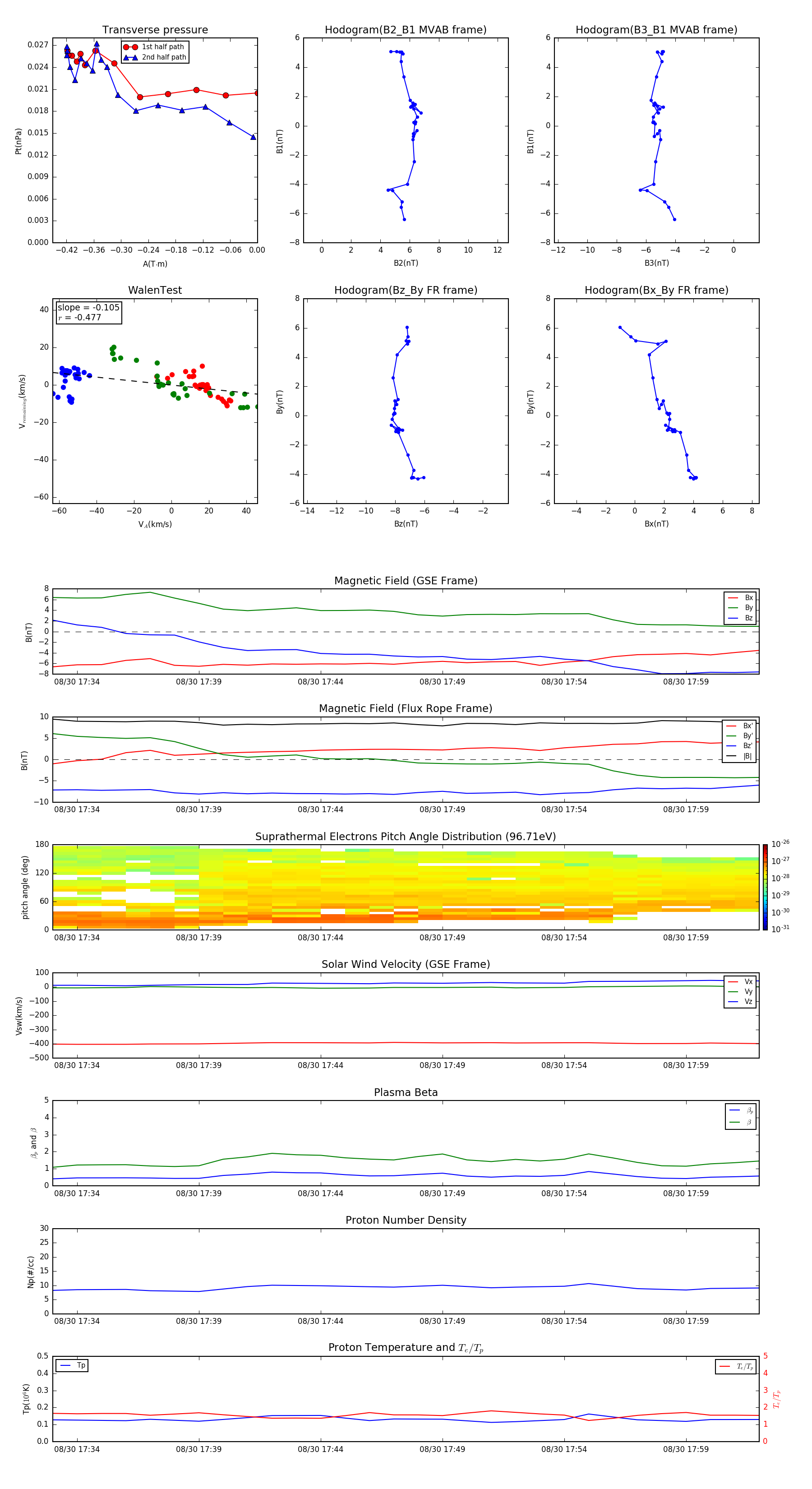812x1489 pixels.
Task: Click the '10^-31' colorbar bottom label
Action: 780,929
